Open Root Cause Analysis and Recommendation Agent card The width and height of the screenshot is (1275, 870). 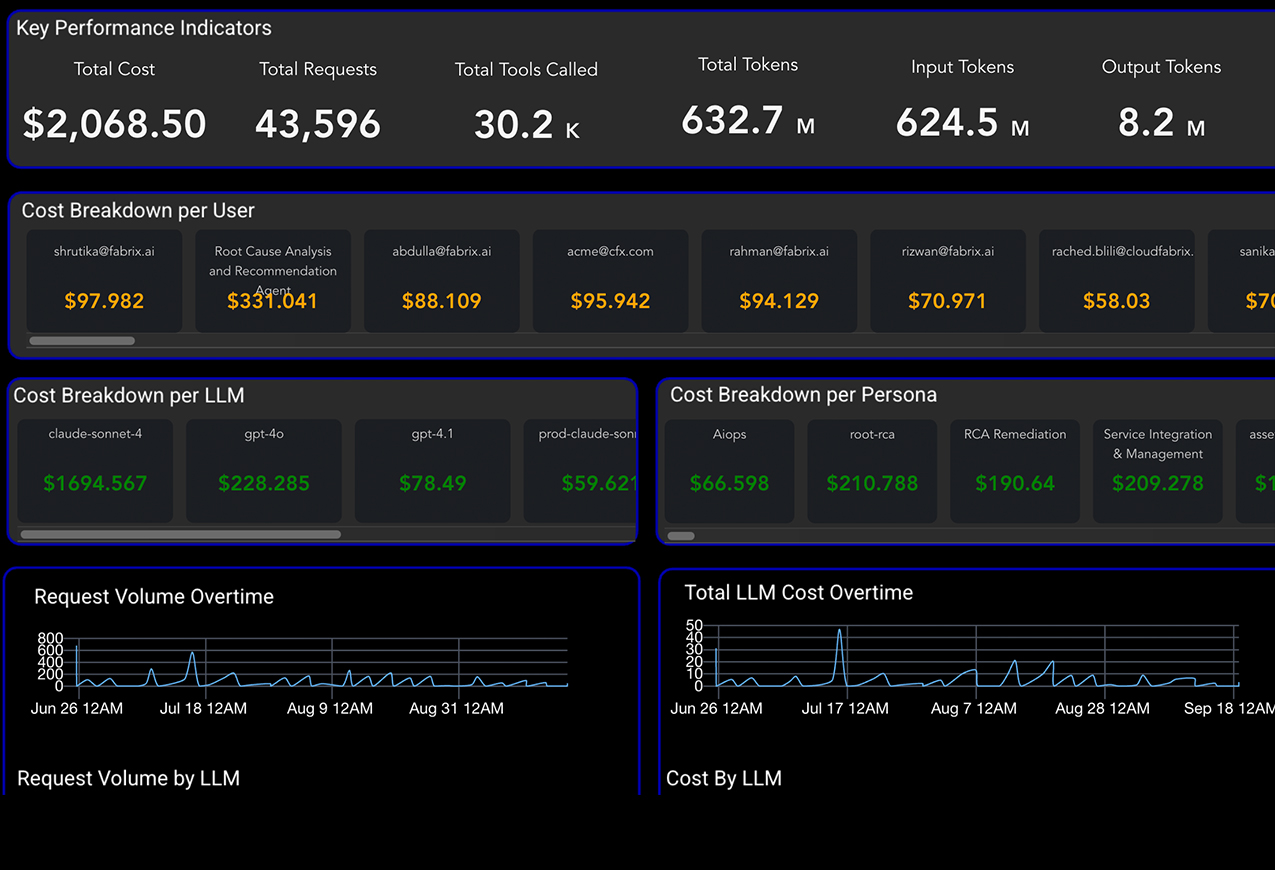point(273,281)
